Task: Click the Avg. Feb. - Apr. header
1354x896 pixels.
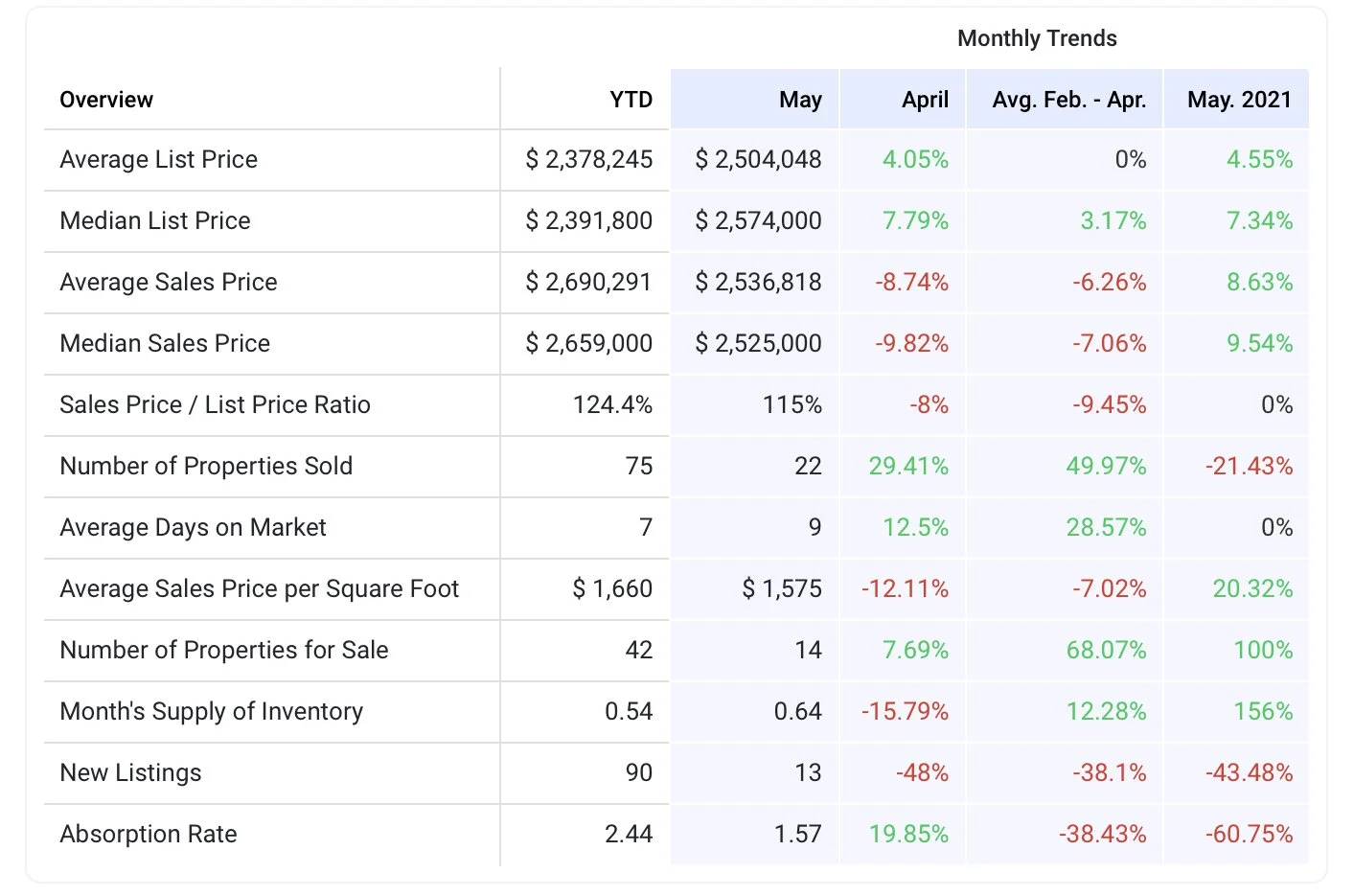Action: (1068, 100)
